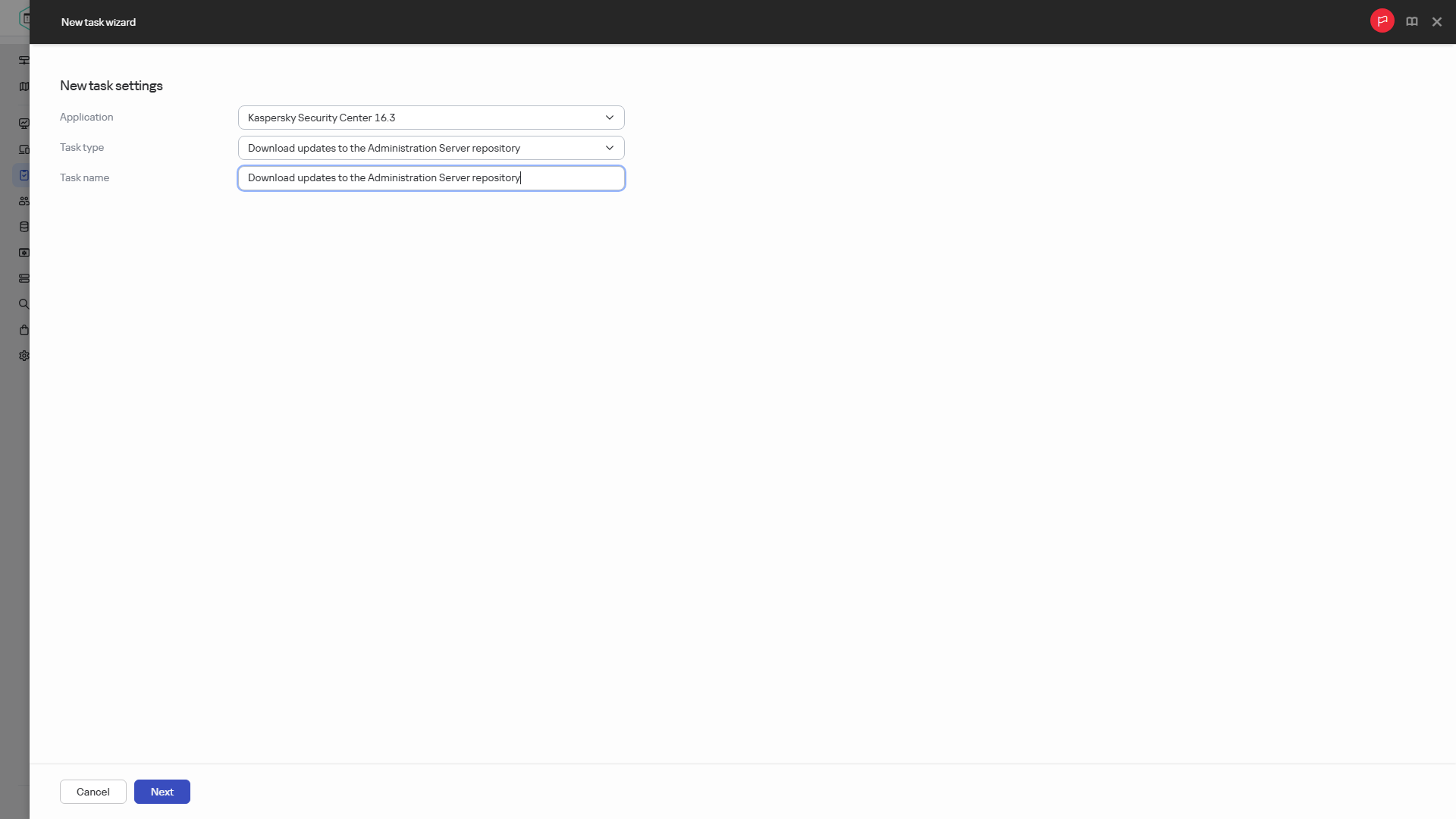
Task: Close the New task wizard
Action: tap(1436, 22)
